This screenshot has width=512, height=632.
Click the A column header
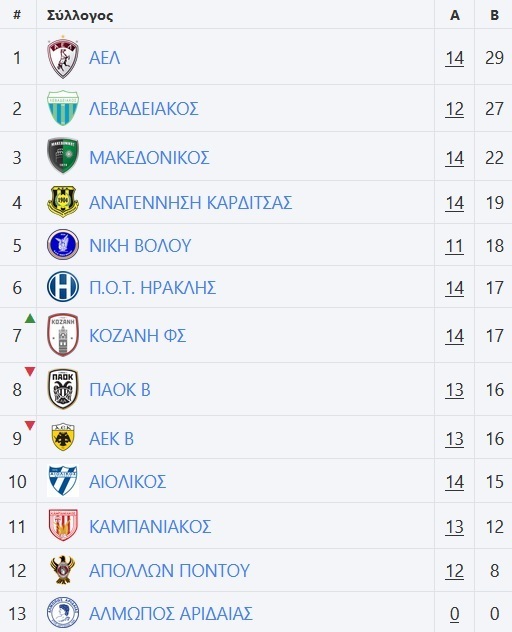click(455, 15)
